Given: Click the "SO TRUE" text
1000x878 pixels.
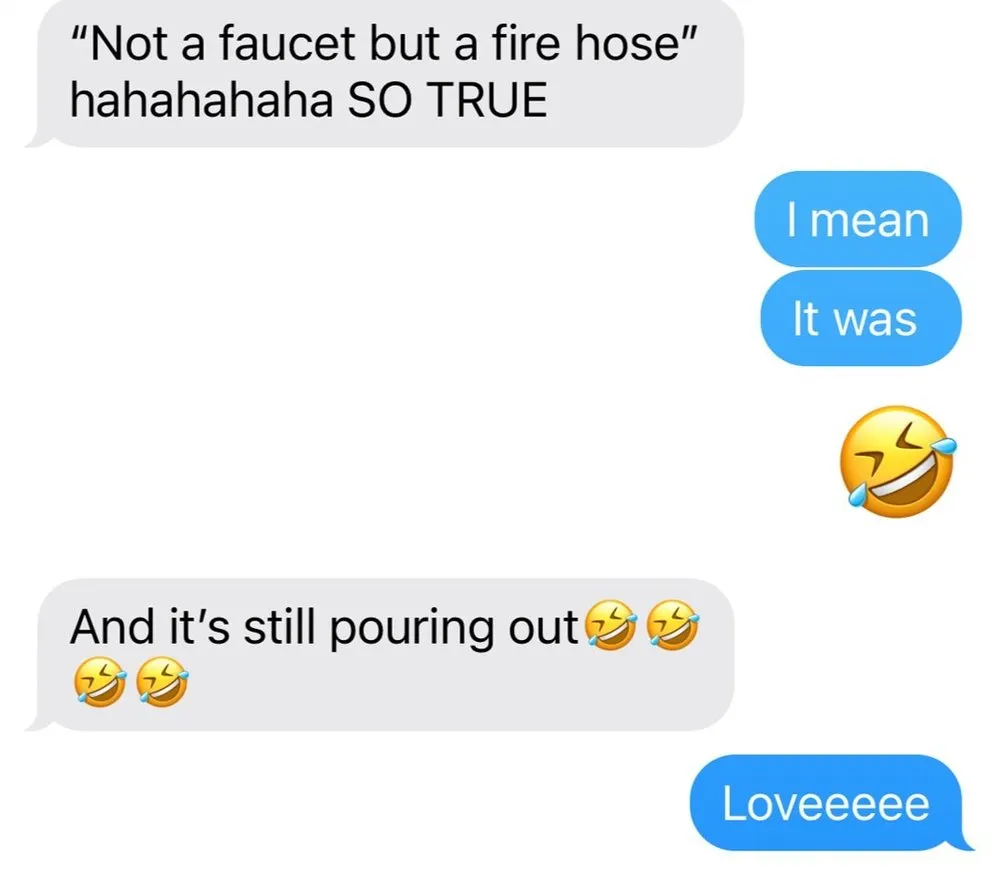Looking at the screenshot, I should pyautogui.click(x=447, y=101).
